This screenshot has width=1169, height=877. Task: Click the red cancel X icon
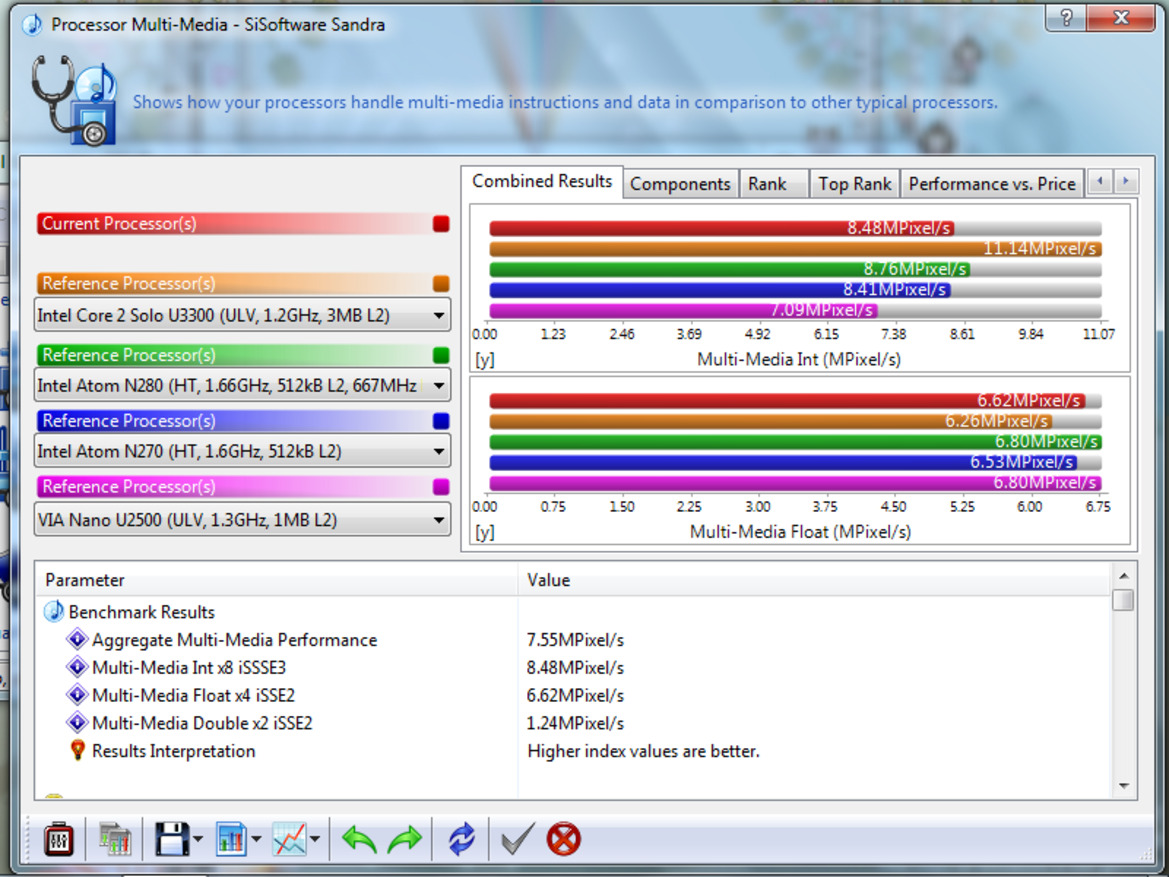pyautogui.click(x=564, y=840)
